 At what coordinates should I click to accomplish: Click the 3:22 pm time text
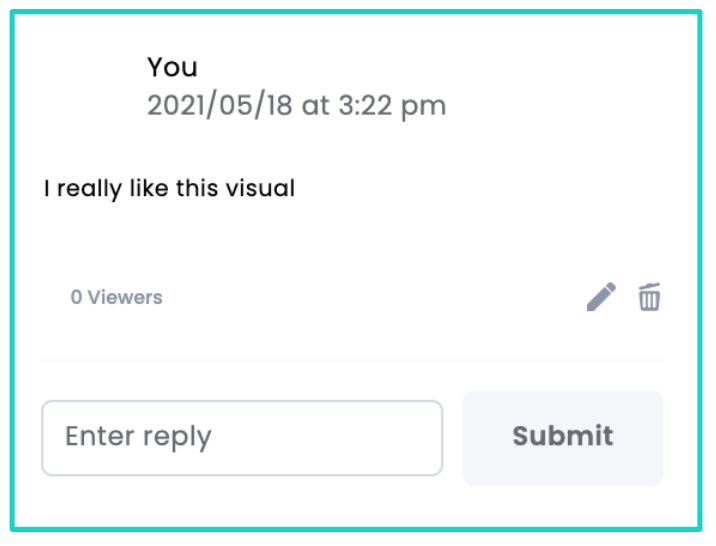coord(392,106)
